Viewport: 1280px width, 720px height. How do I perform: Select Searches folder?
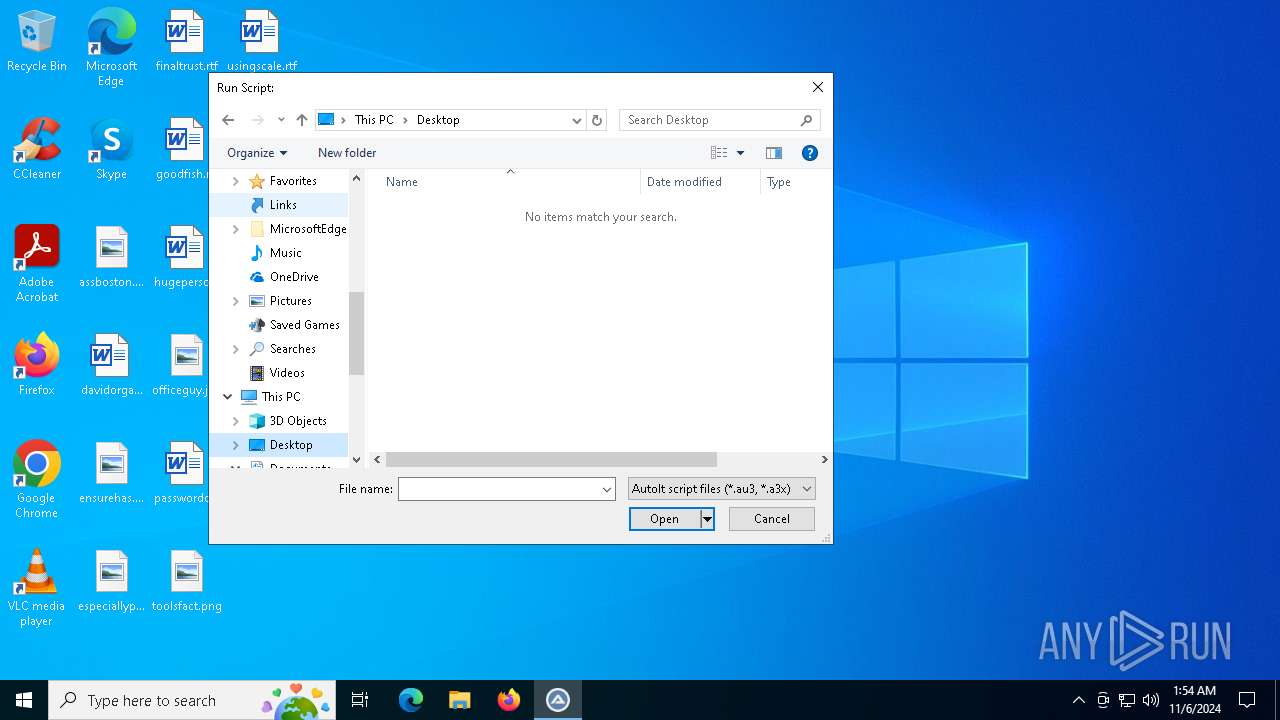click(x=292, y=349)
